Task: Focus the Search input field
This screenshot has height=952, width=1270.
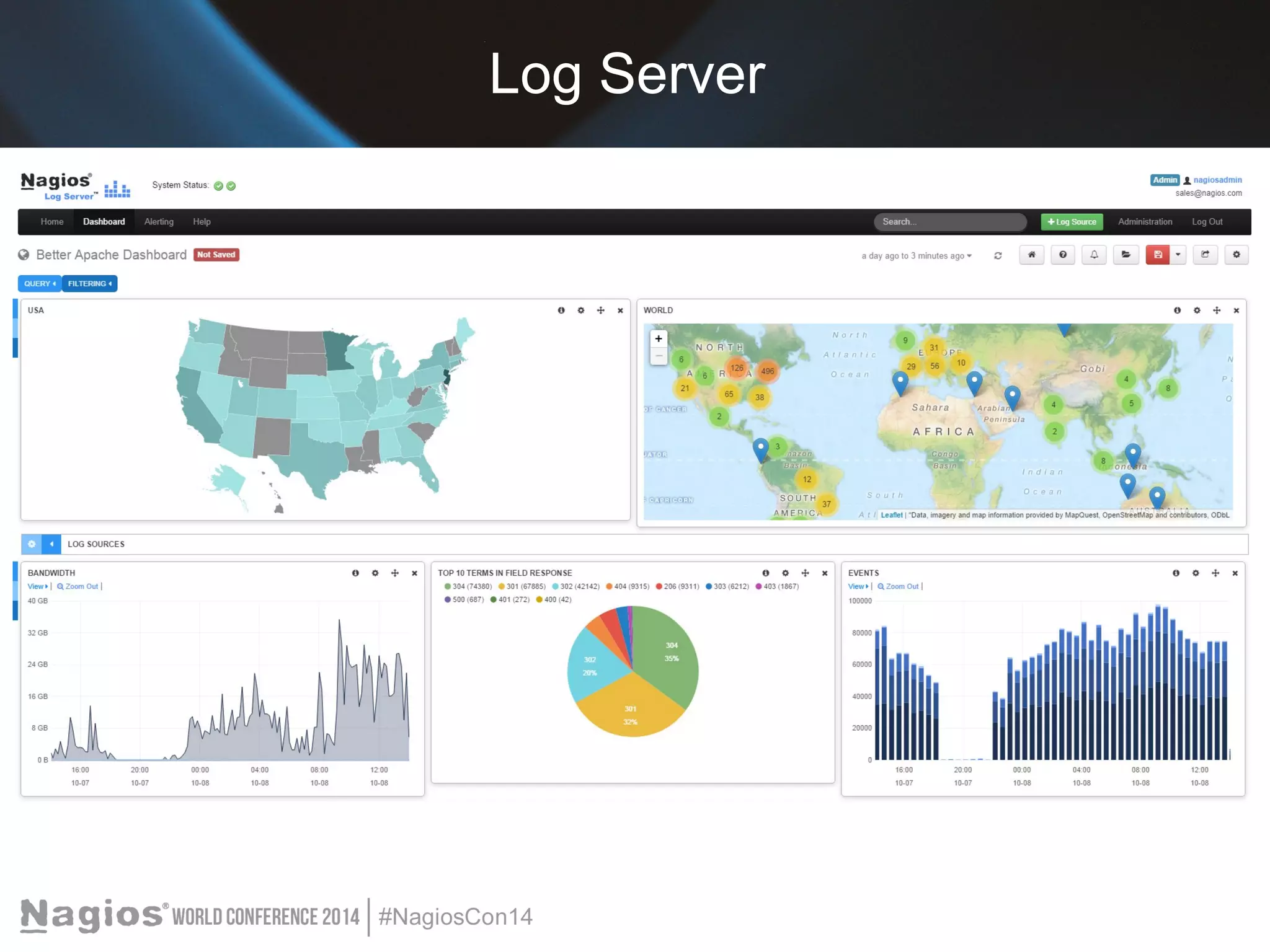Action: pos(950,222)
